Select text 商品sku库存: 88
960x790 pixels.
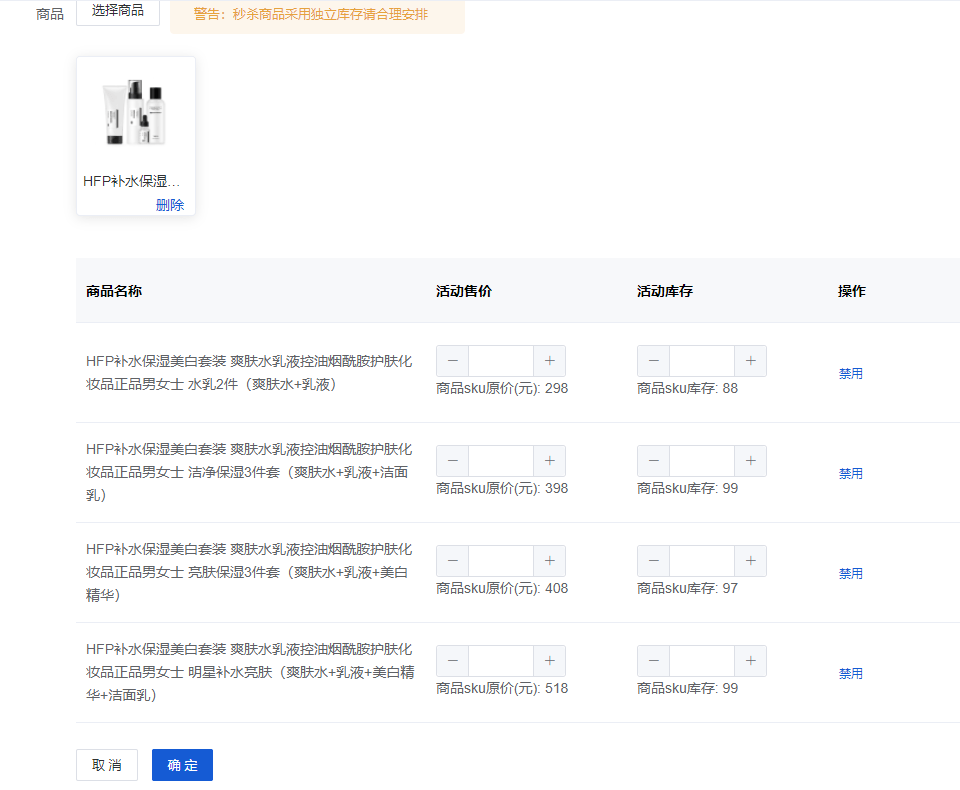pyautogui.click(x=688, y=388)
